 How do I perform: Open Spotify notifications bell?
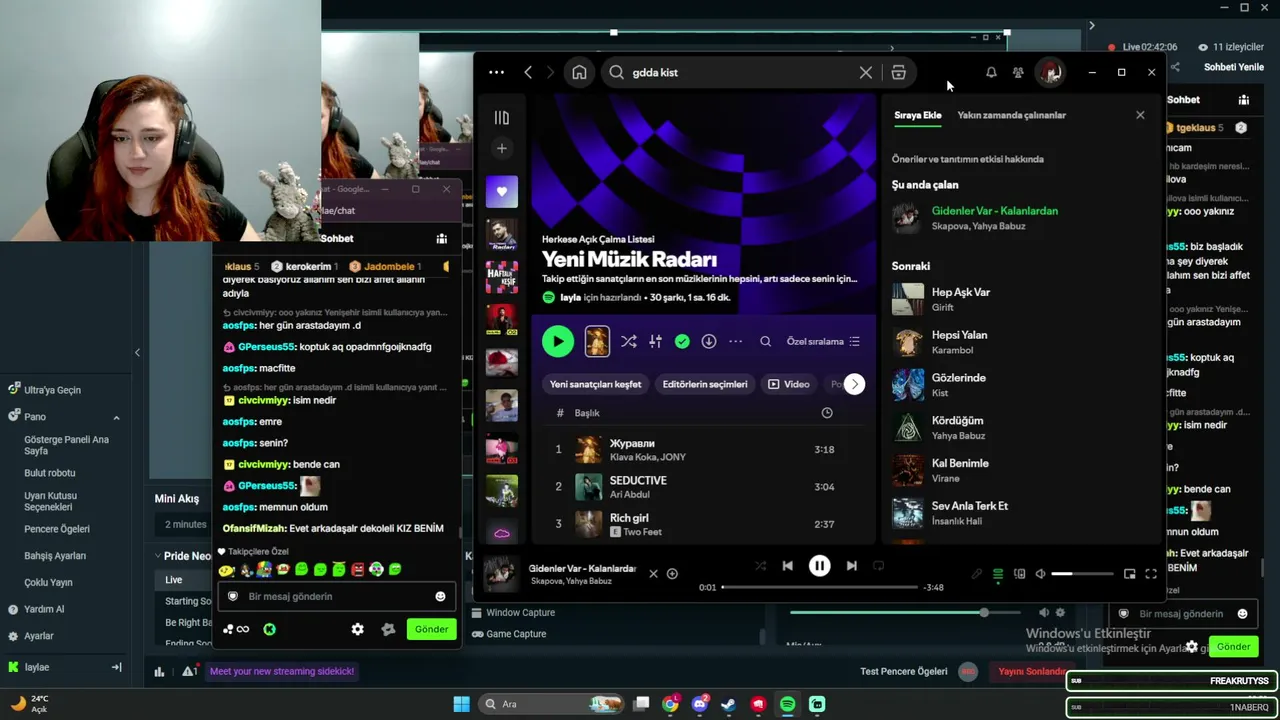[991, 72]
